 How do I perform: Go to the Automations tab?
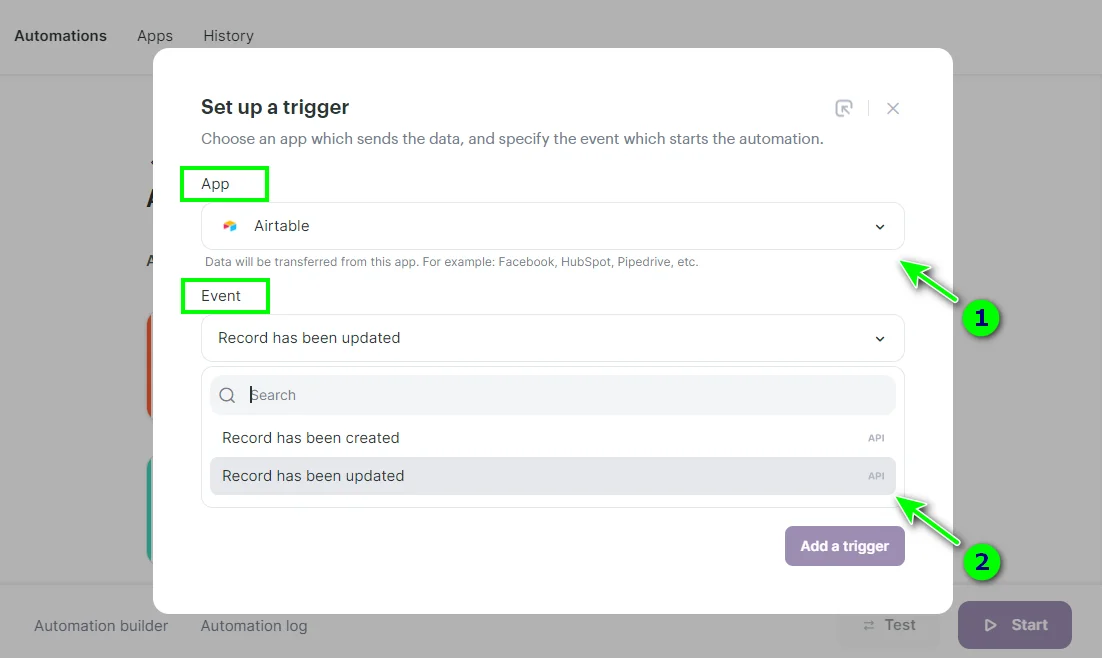pos(60,36)
